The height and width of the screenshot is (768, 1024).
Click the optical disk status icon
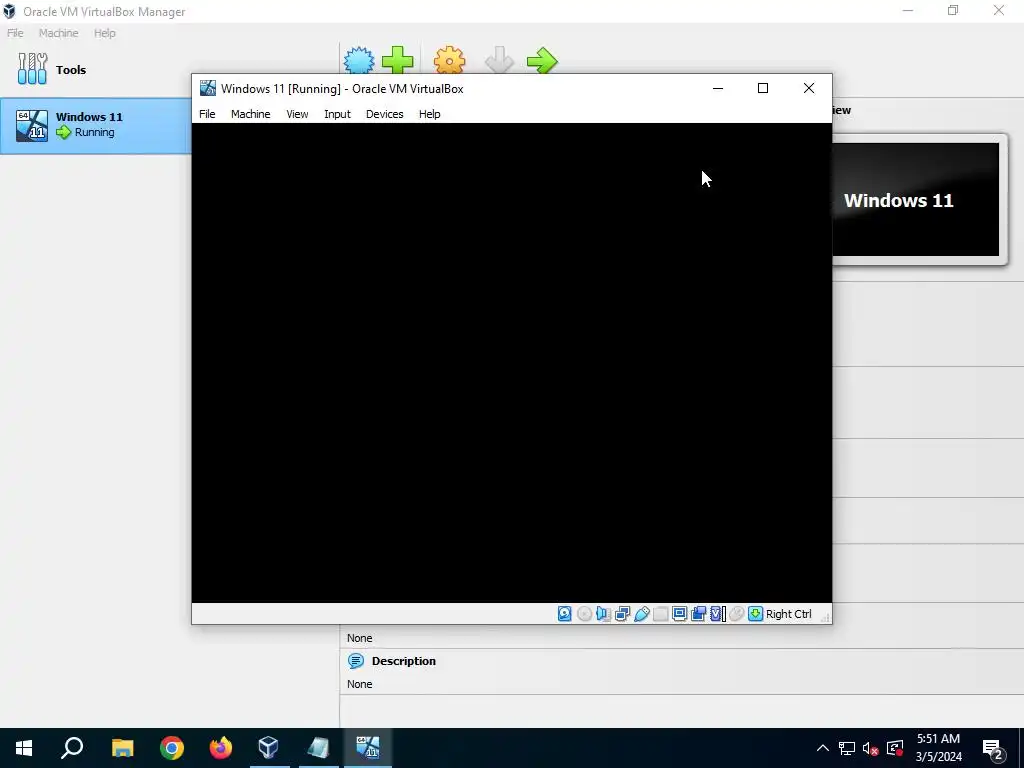(x=584, y=614)
